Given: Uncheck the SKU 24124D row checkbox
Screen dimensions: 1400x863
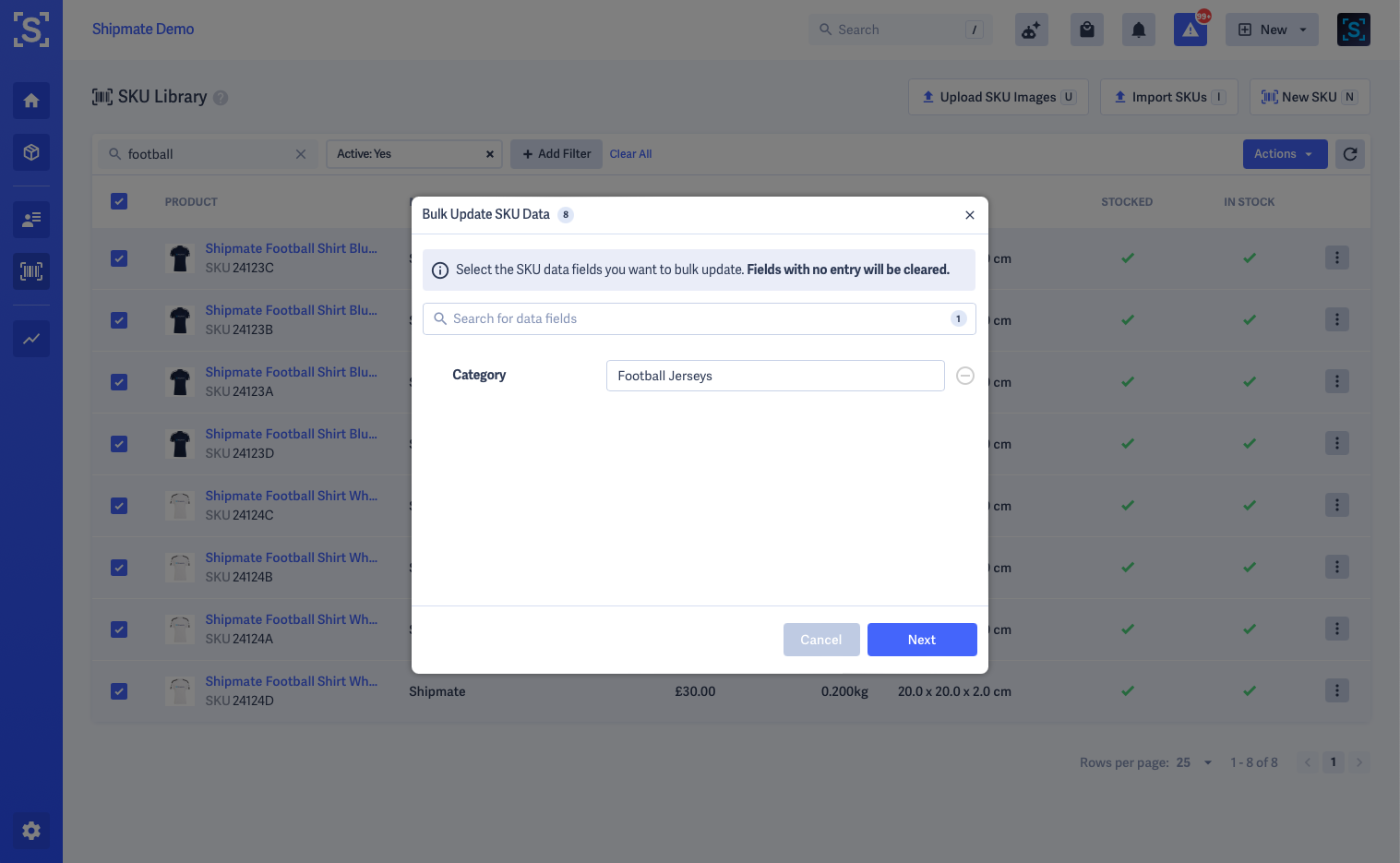Looking at the screenshot, I should point(119,691).
